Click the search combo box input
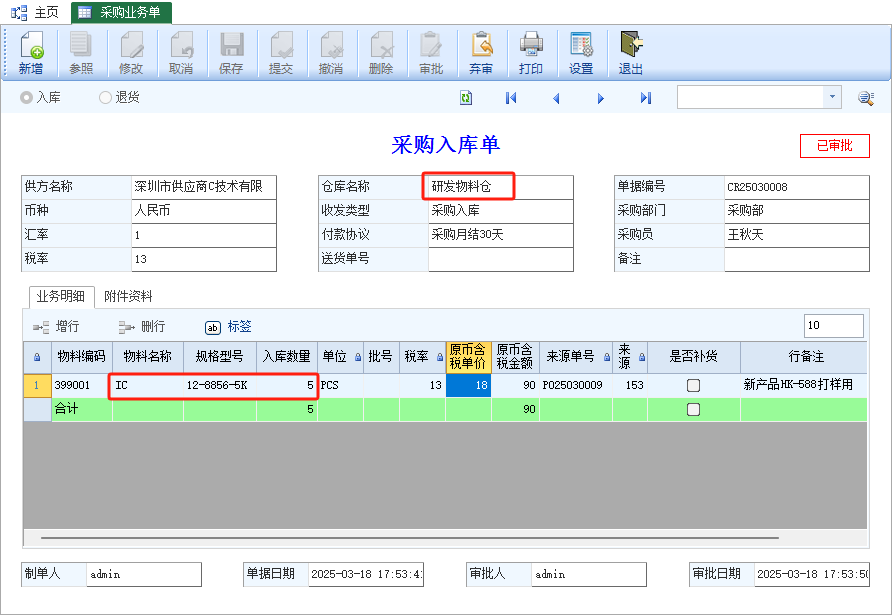Viewport: 892px width, 615px height. [x=750, y=97]
